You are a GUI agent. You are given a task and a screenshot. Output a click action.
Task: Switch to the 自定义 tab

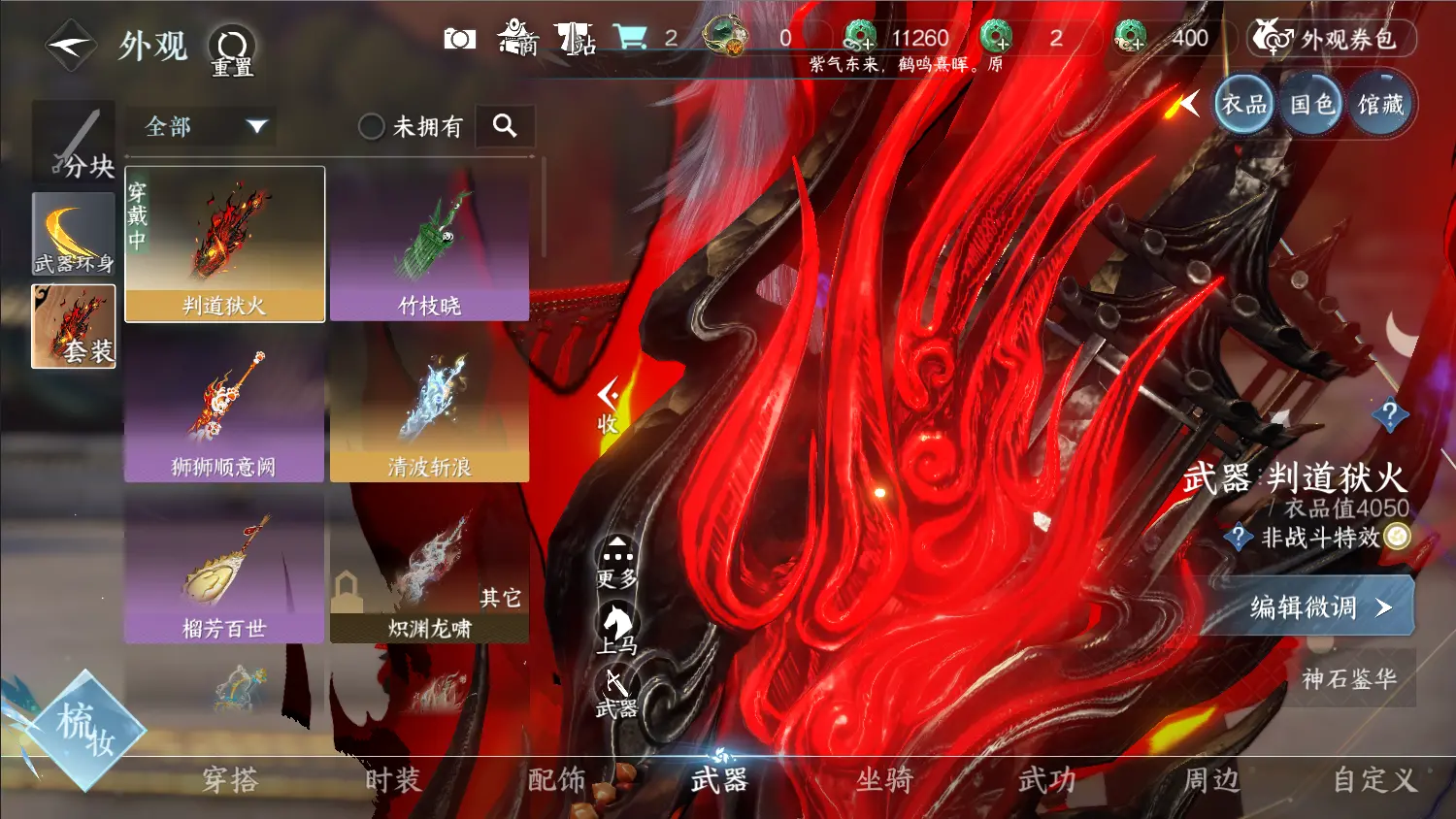click(1374, 780)
